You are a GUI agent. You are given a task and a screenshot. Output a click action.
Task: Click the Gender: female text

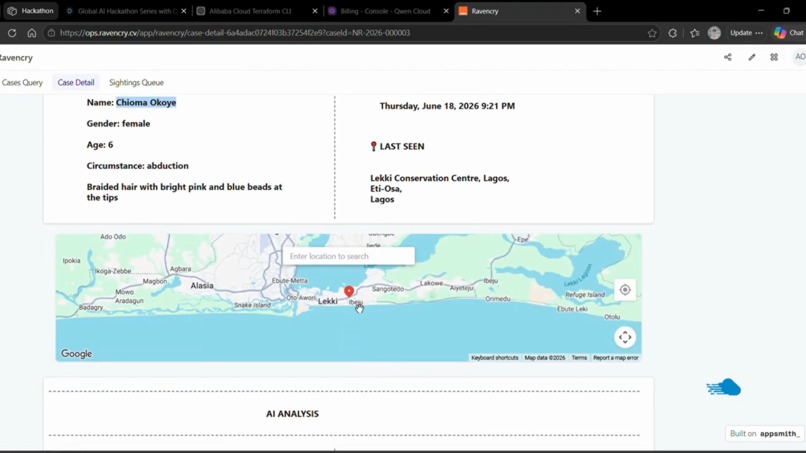(118, 123)
